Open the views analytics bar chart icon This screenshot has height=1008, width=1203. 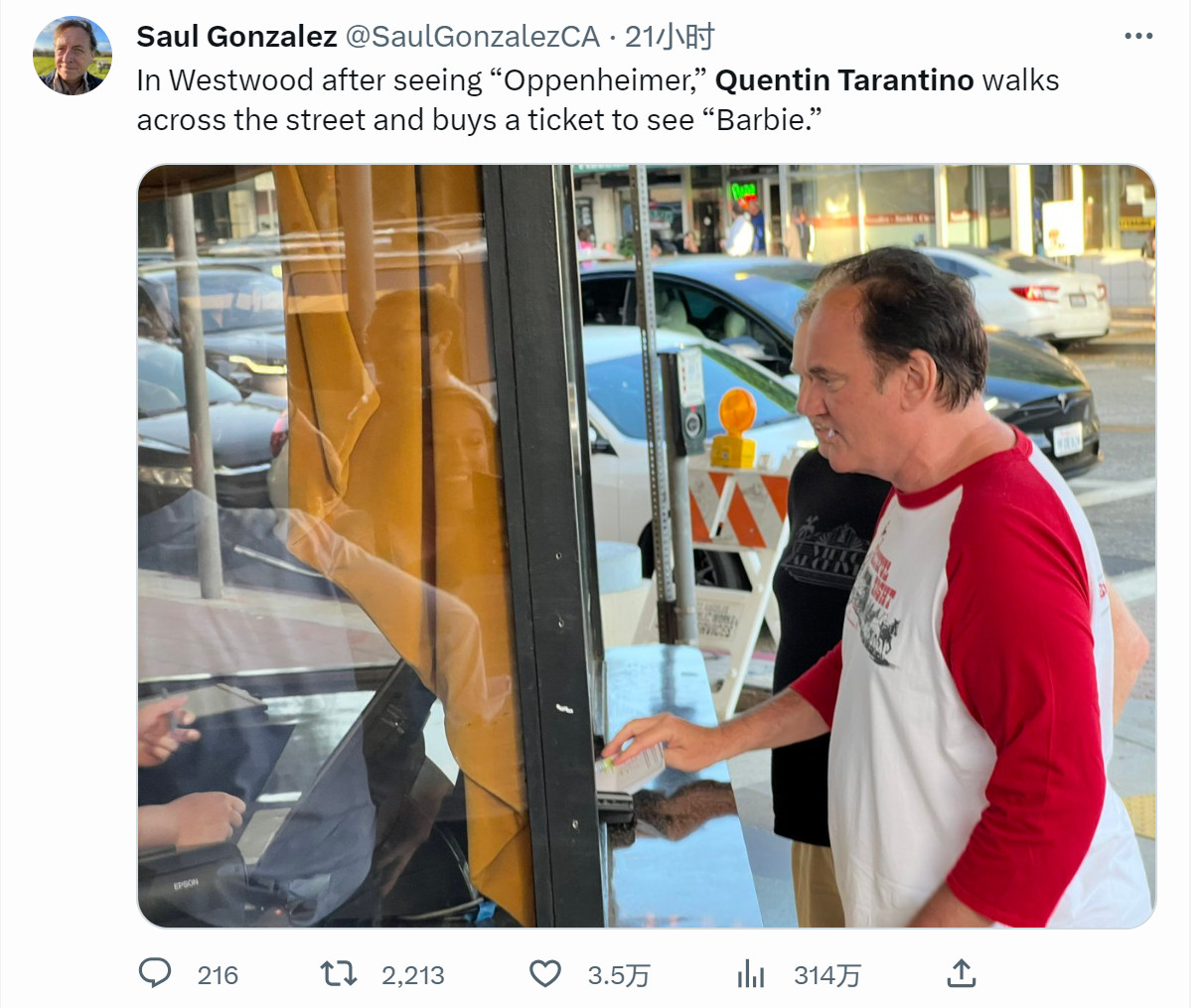point(751,973)
